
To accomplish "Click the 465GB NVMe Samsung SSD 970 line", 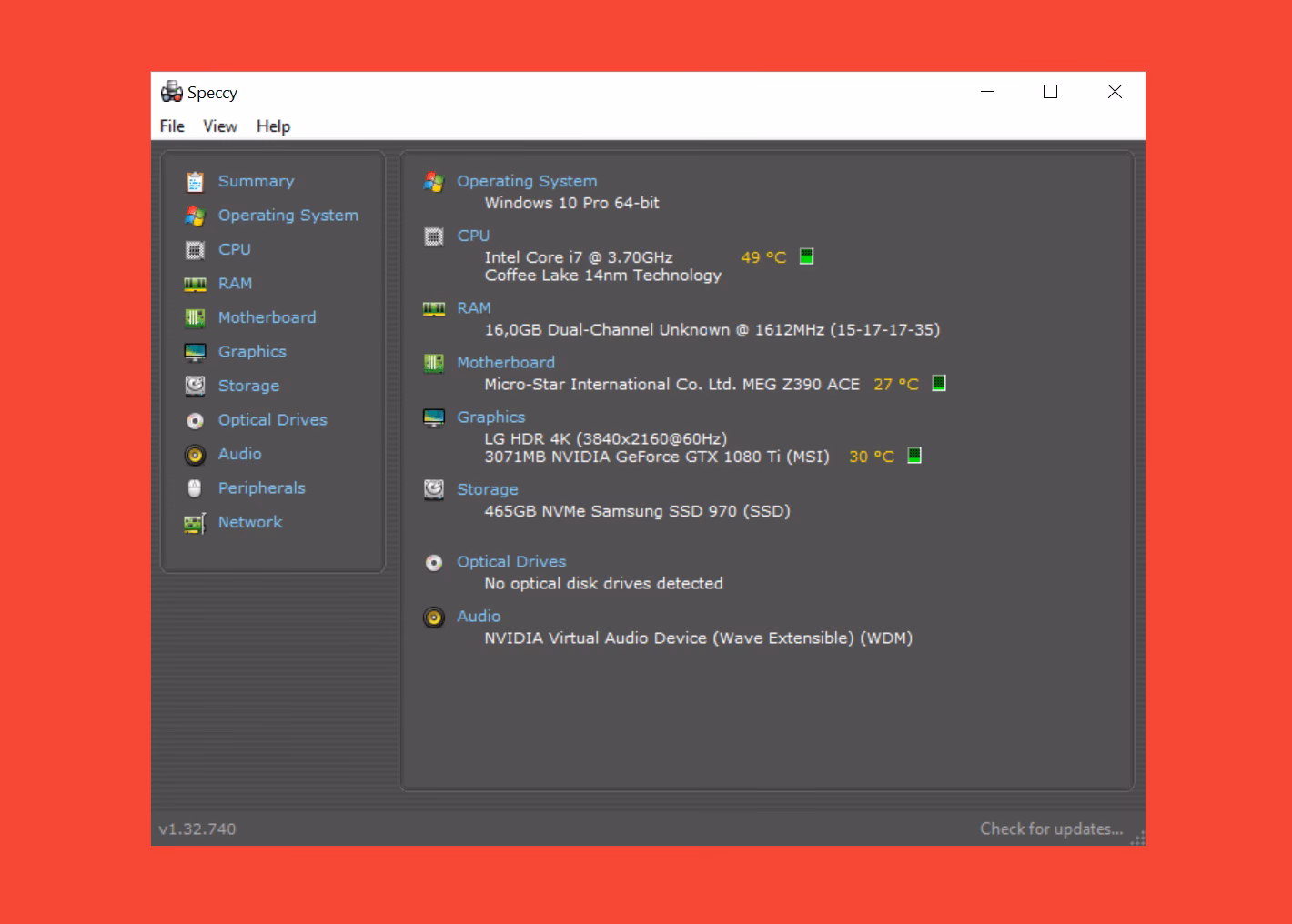I will (638, 511).
